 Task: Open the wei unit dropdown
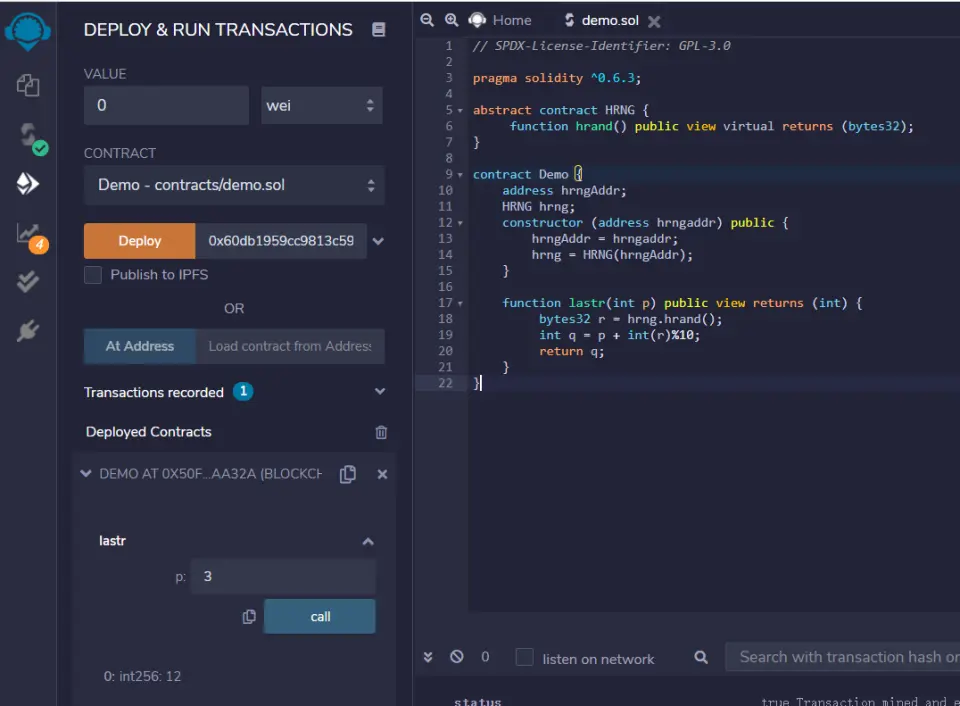(321, 105)
